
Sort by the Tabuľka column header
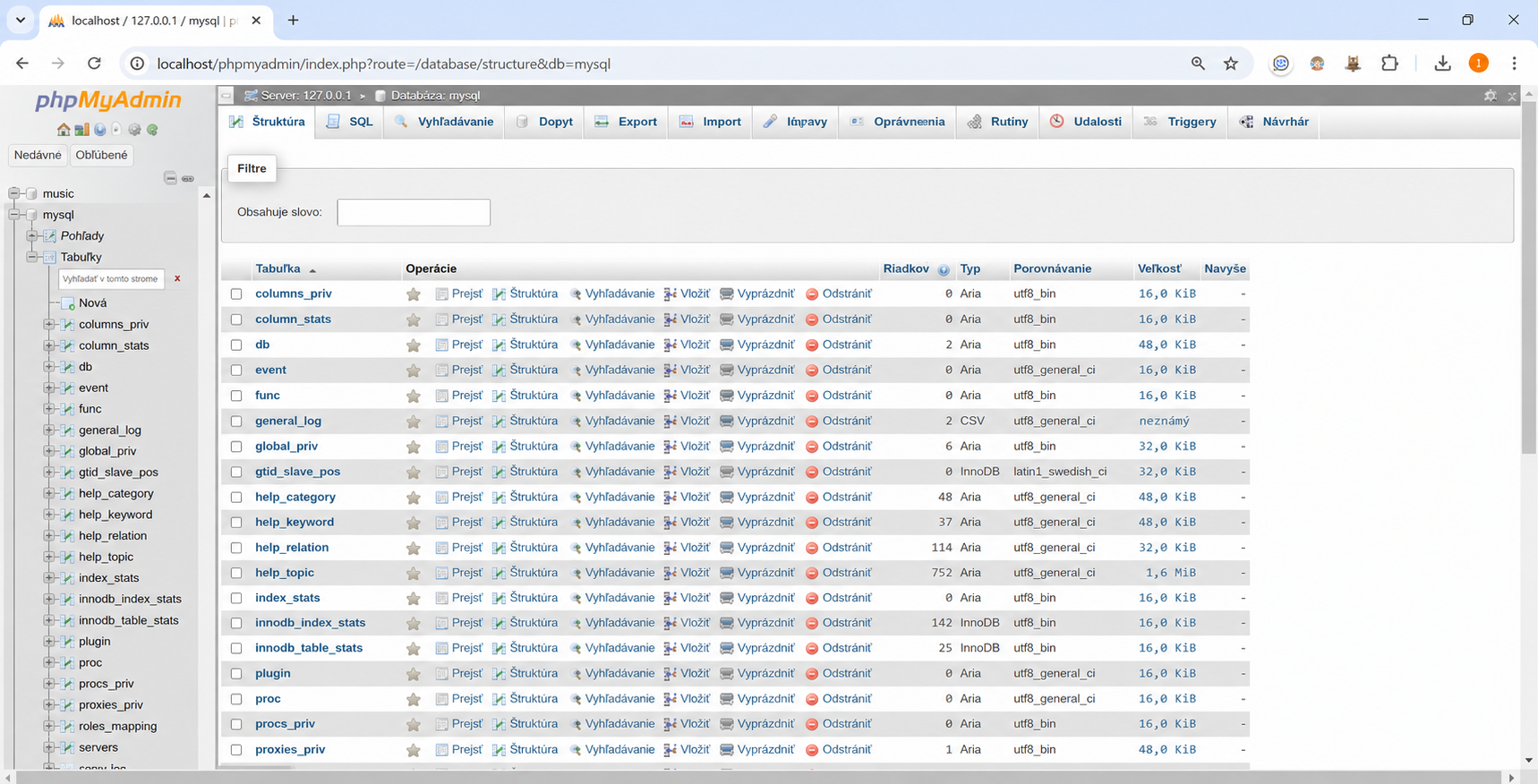278,268
